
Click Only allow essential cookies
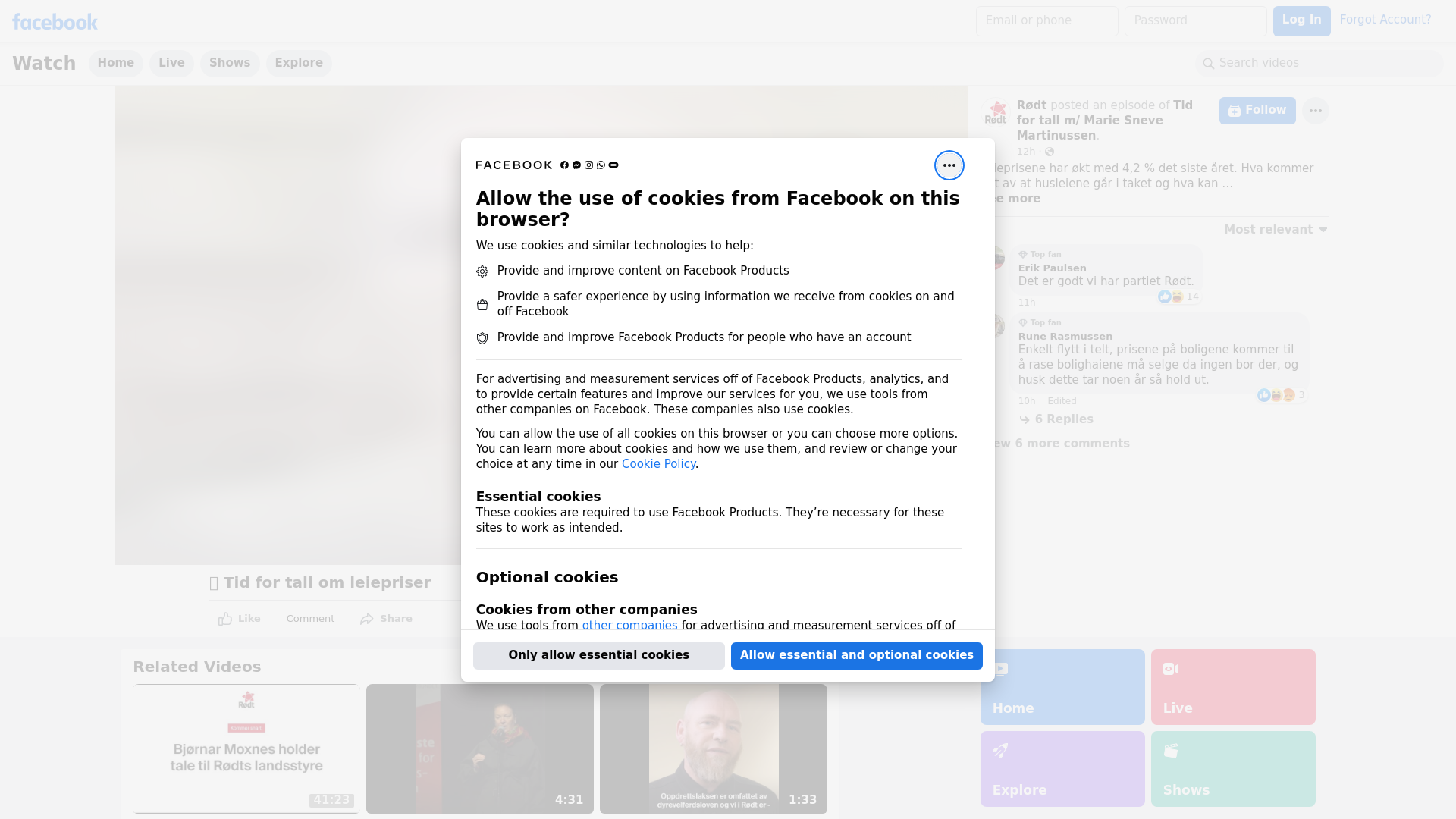pyautogui.click(x=598, y=656)
